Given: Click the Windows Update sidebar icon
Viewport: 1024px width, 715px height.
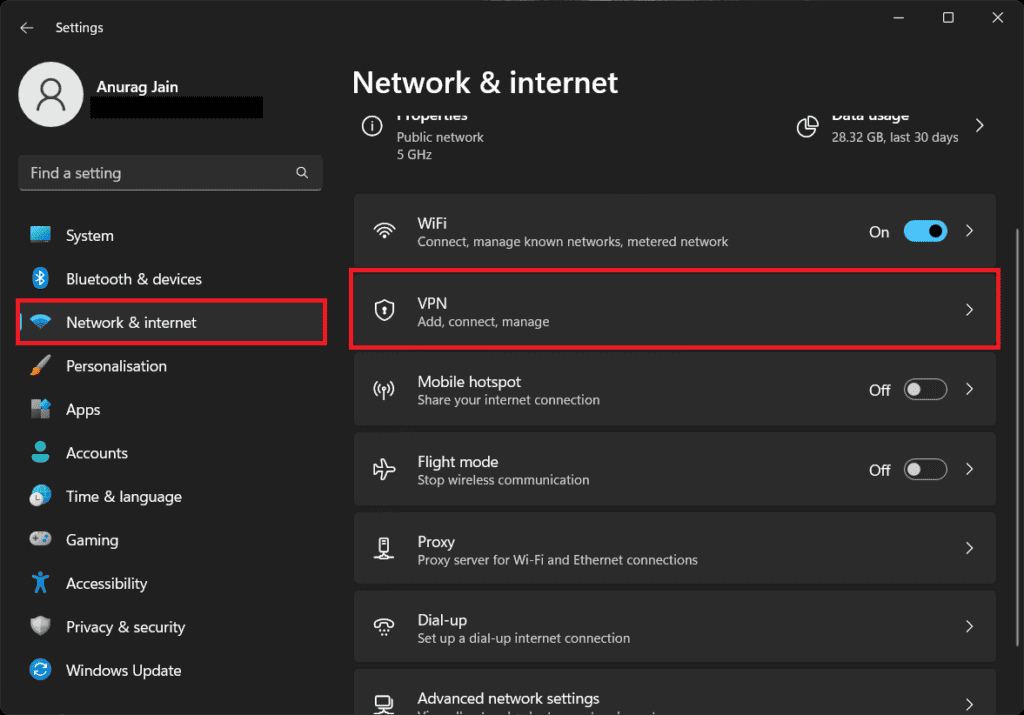Looking at the screenshot, I should point(39,670).
